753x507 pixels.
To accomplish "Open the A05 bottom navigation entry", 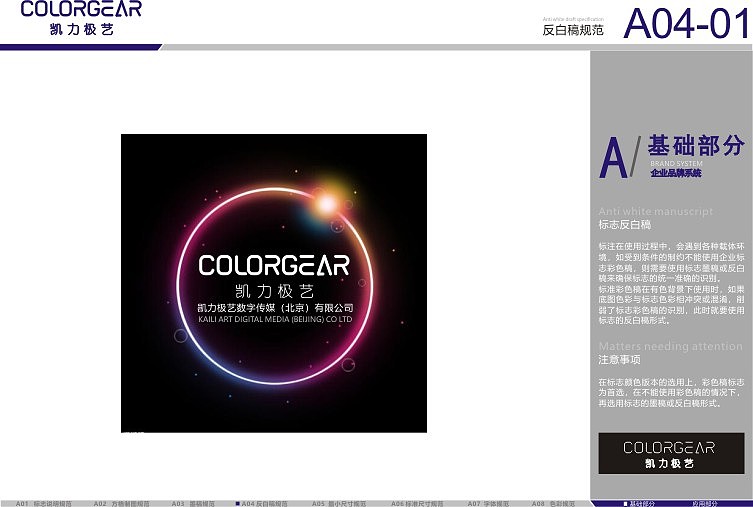I will click(339, 504).
